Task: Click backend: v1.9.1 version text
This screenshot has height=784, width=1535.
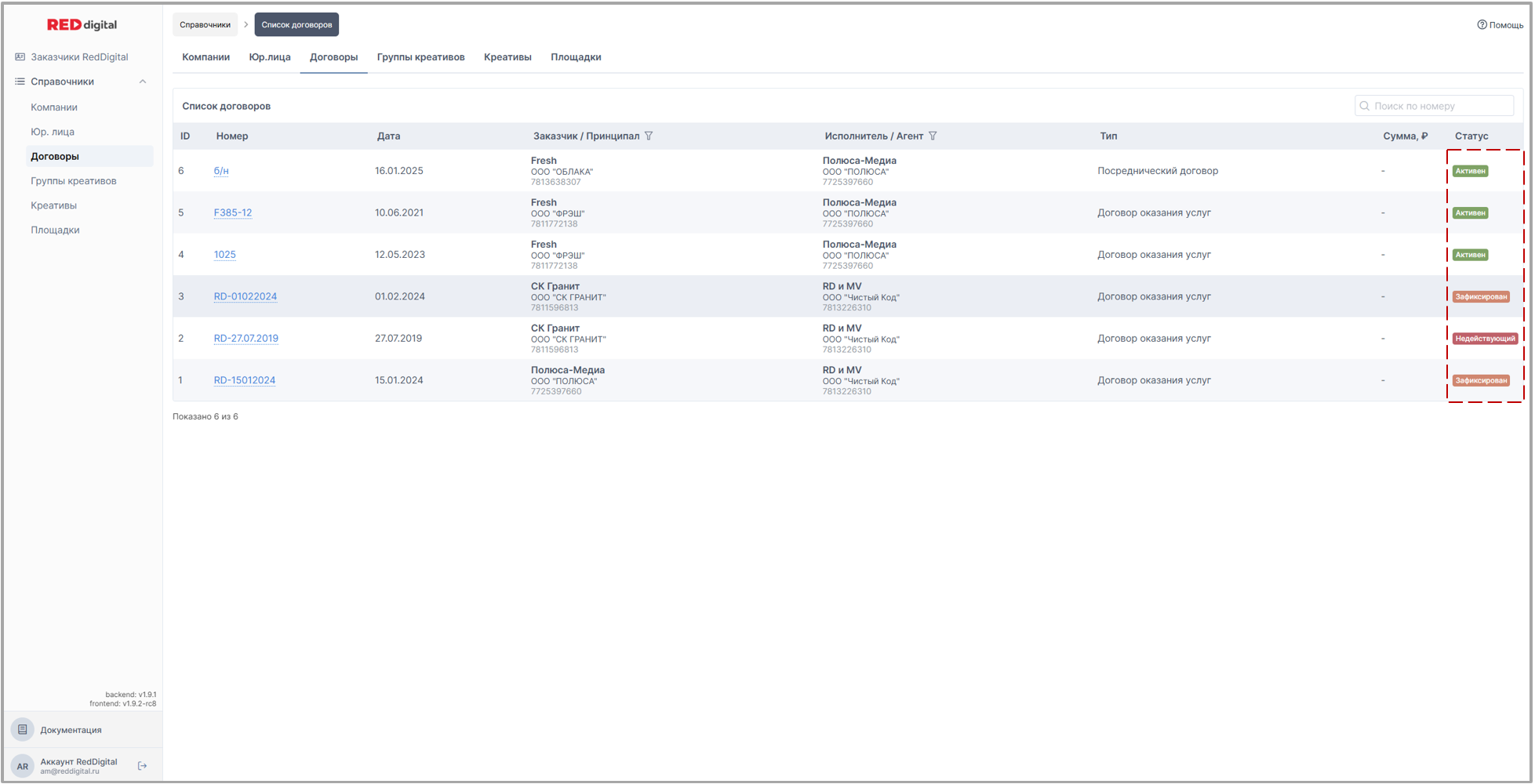Action: click(131, 695)
